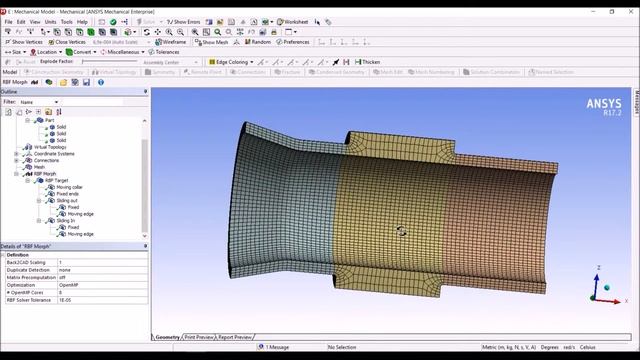This screenshot has width=640, height=360.
Task: Open the Tools menu
Action: (67, 22)
